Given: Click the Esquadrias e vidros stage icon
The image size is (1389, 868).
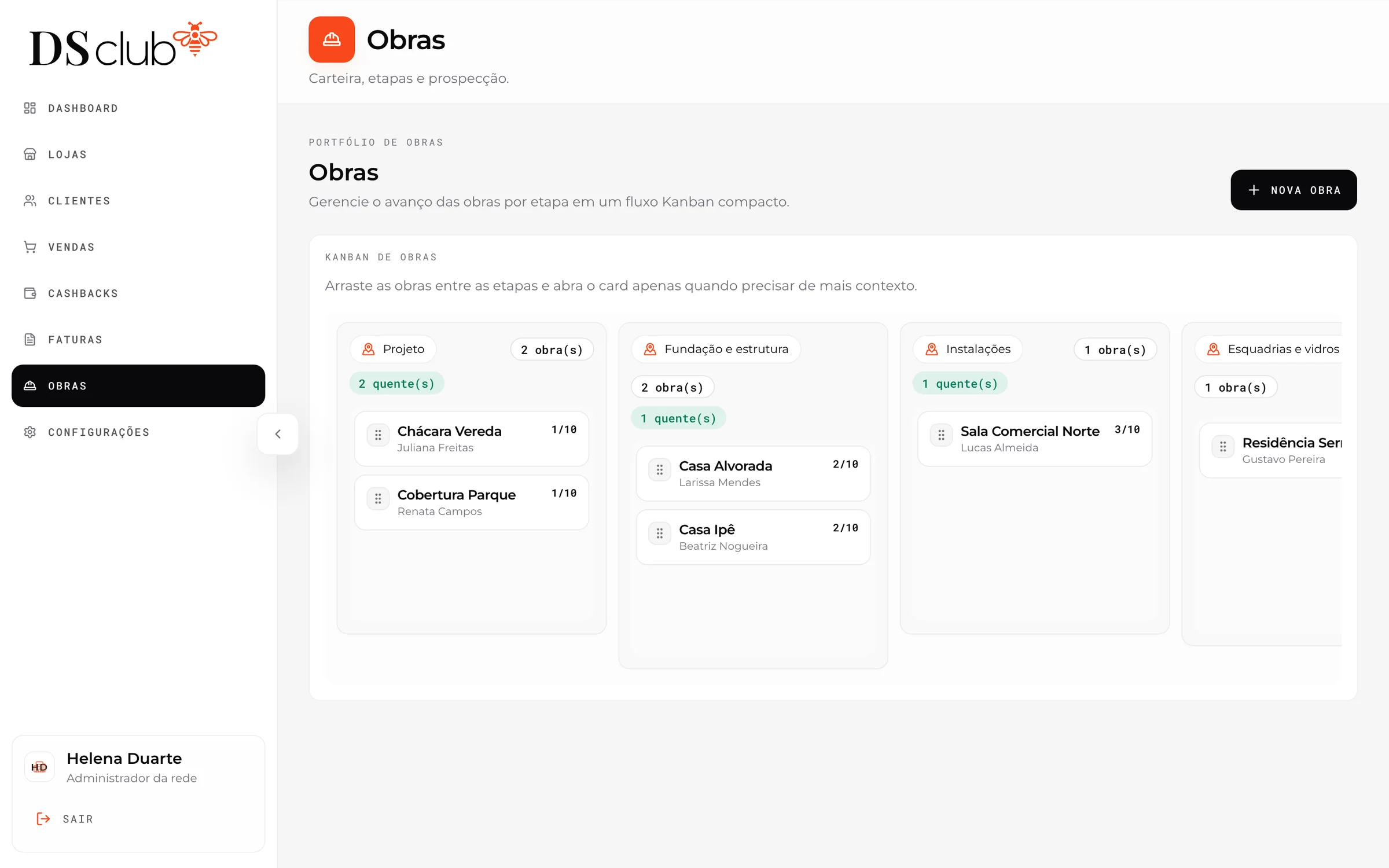Looking at the screenshot, I should [1214, 349].
